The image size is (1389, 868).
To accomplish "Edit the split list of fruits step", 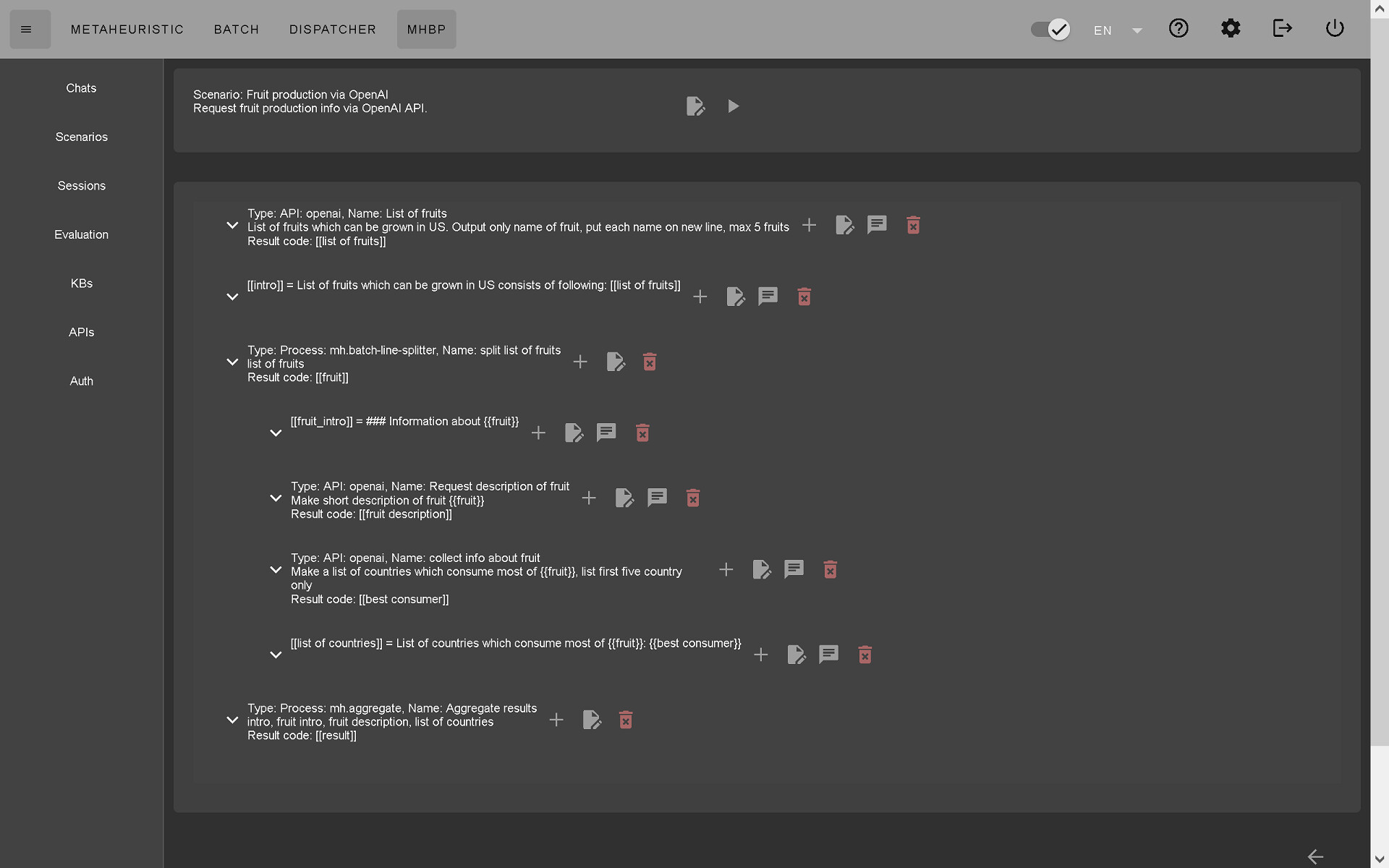I will (615, 362).
